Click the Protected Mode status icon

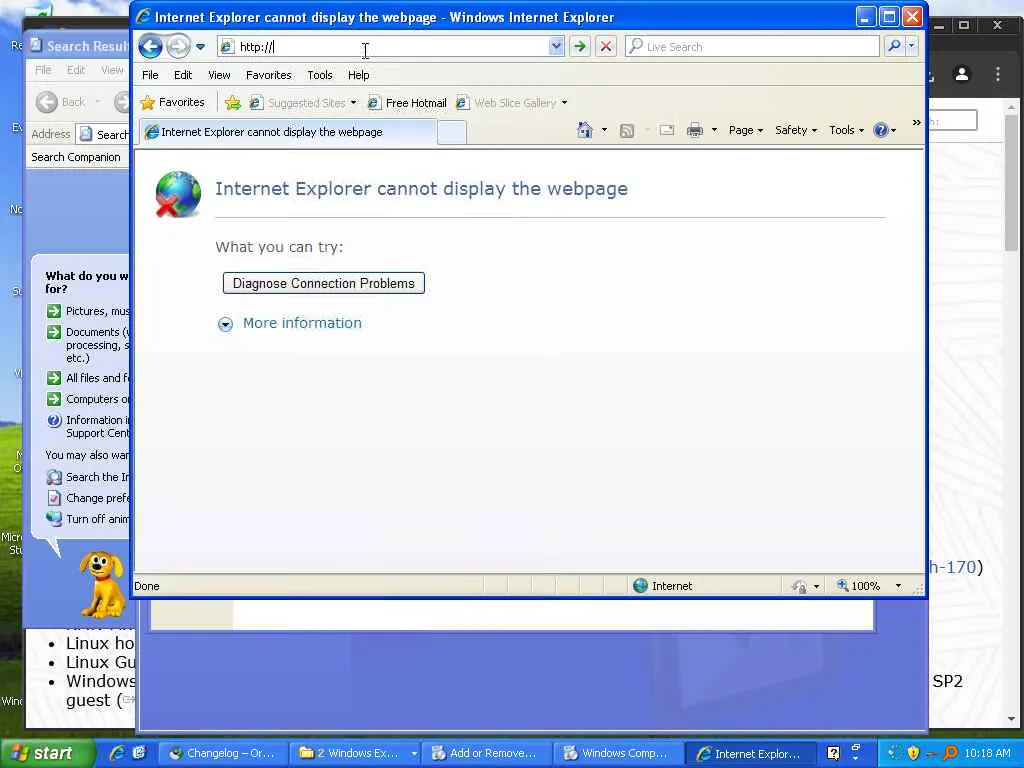[799, 586]
